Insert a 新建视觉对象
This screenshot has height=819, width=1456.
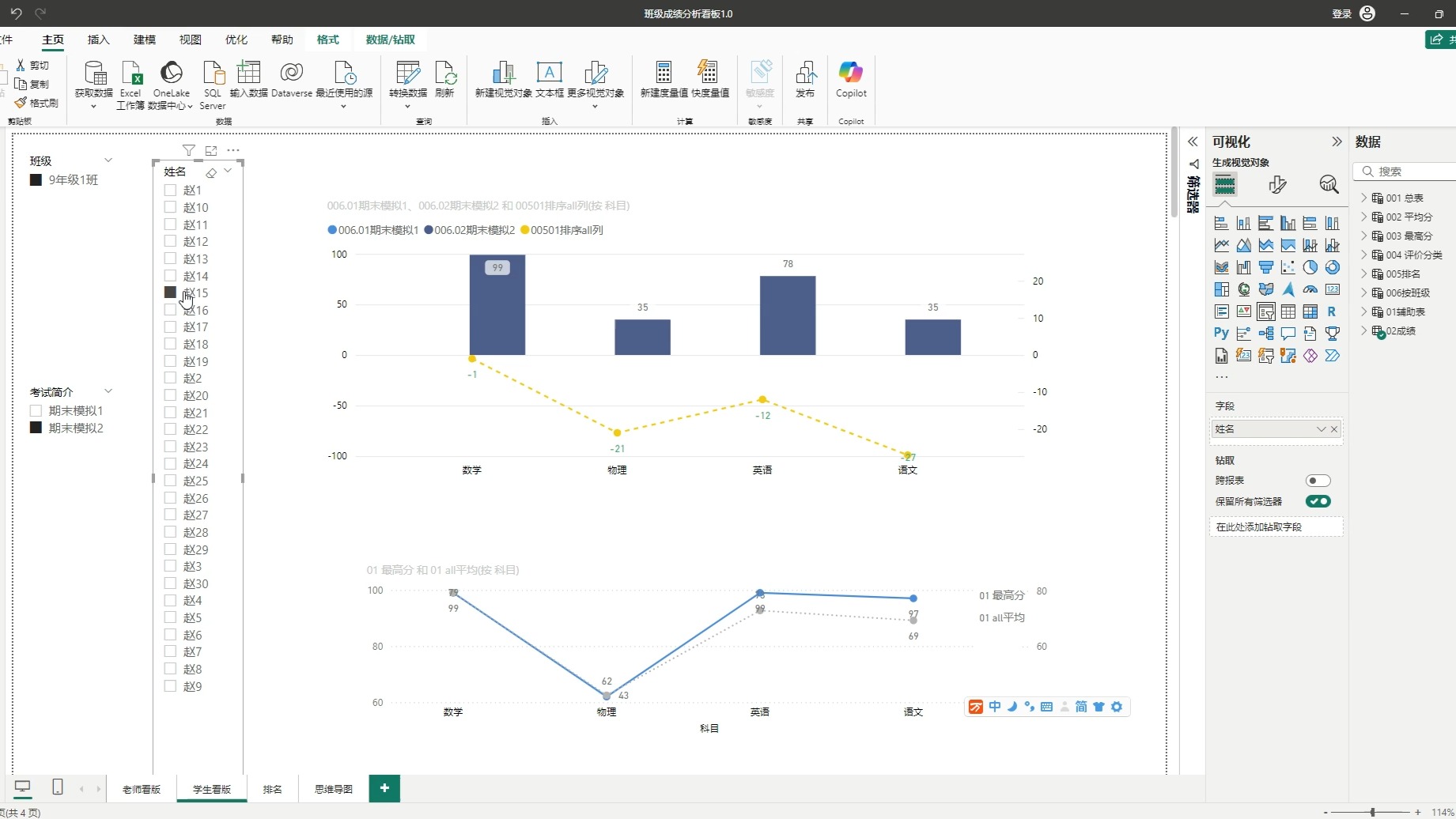[503, 79]
